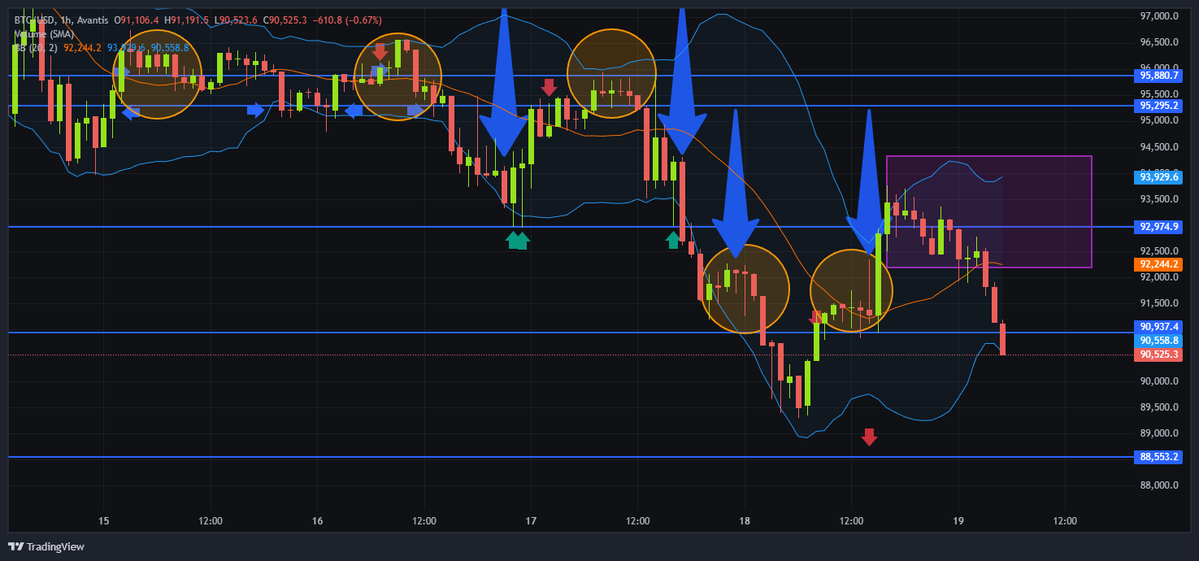Click date label 17 on time axis
Viewport: 1199px width, 561px height.
point(531,521)
